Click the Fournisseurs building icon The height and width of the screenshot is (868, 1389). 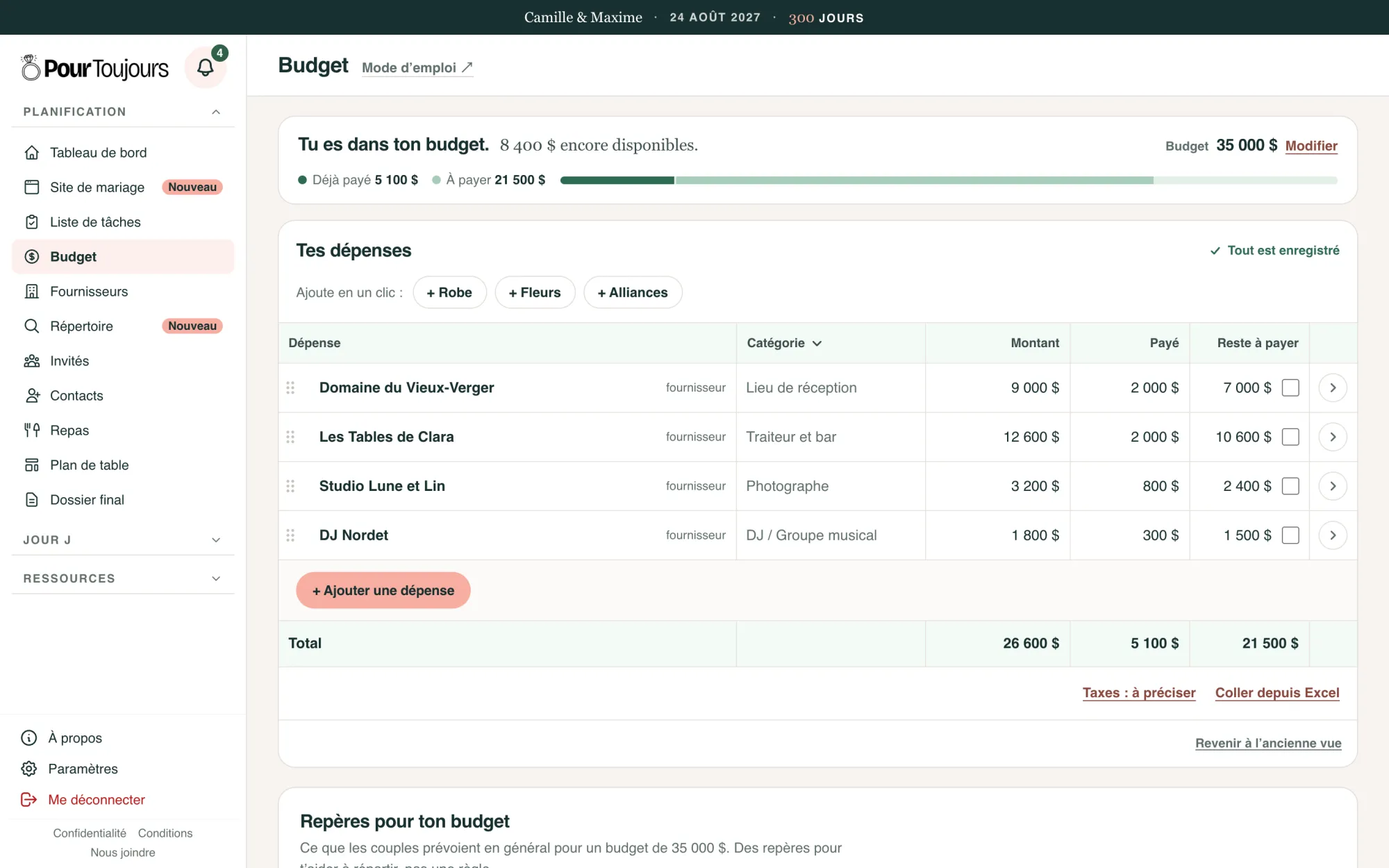click(x=32, y=292)
